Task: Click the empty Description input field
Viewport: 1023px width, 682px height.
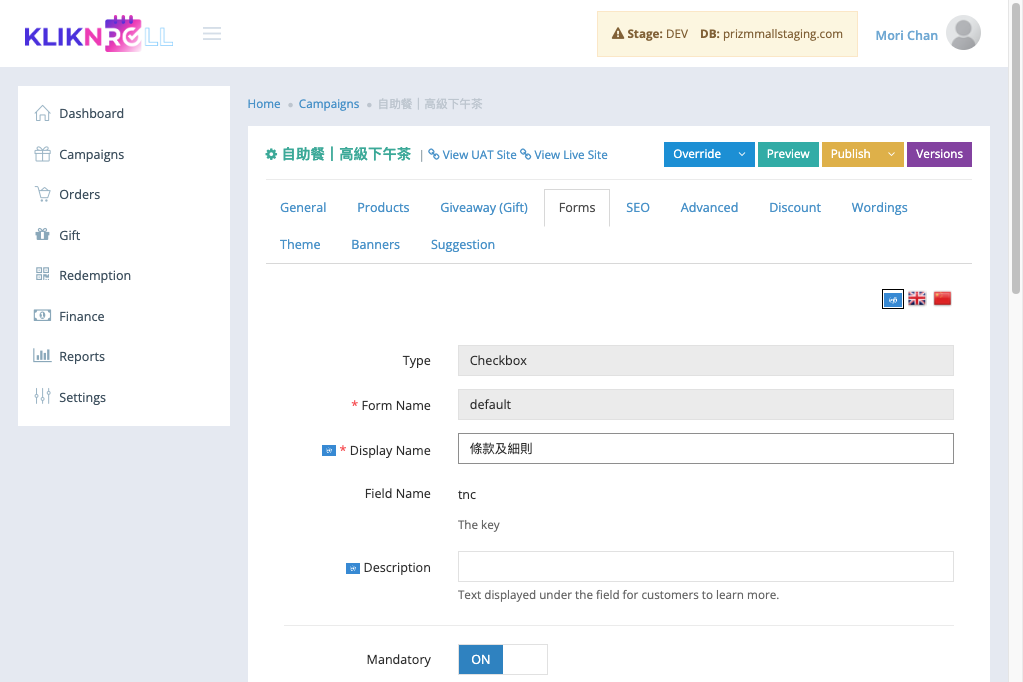Action: pos(705,566)
